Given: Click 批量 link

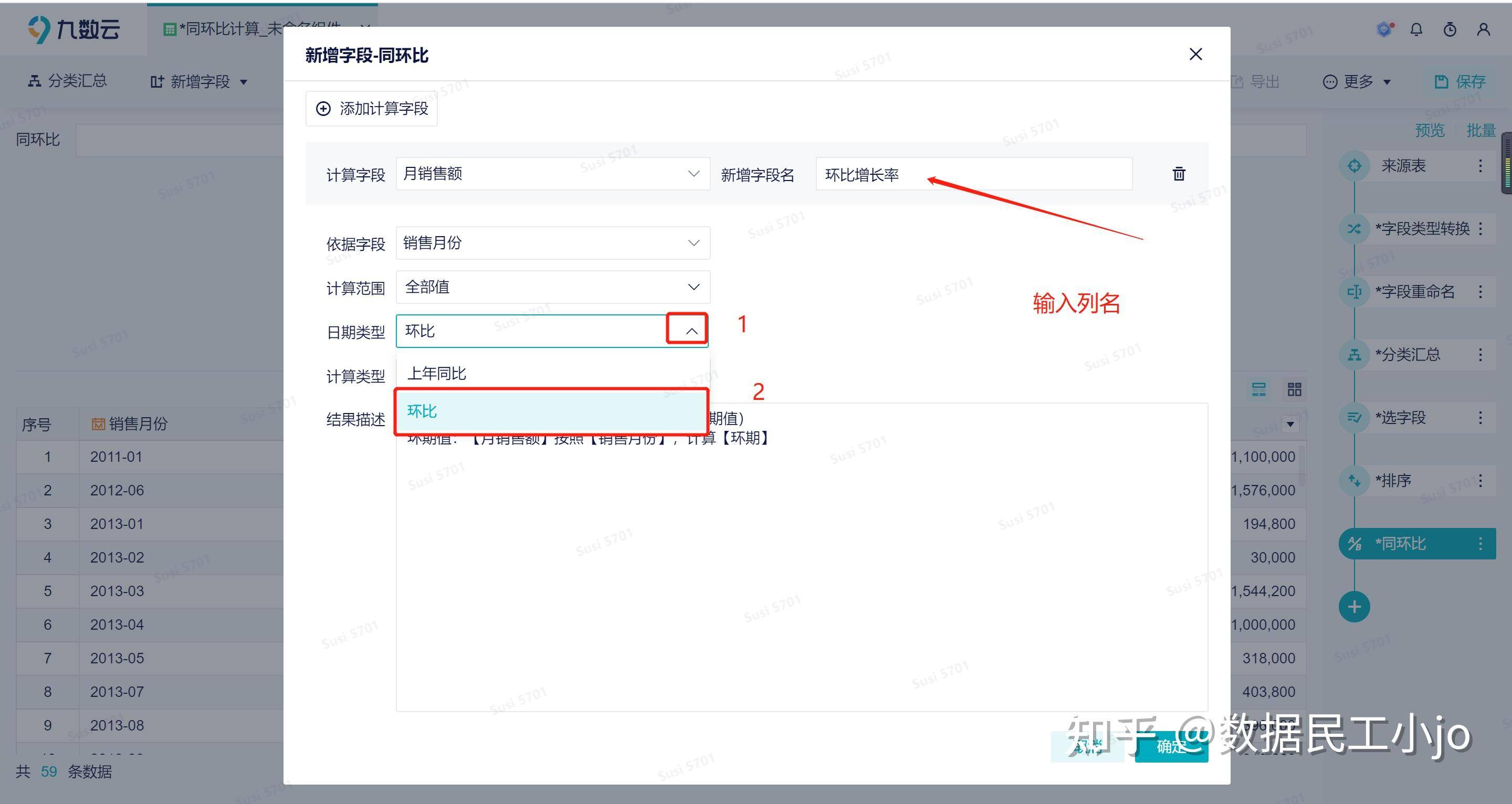Looking at the screenshot, I should [1481, 130].
